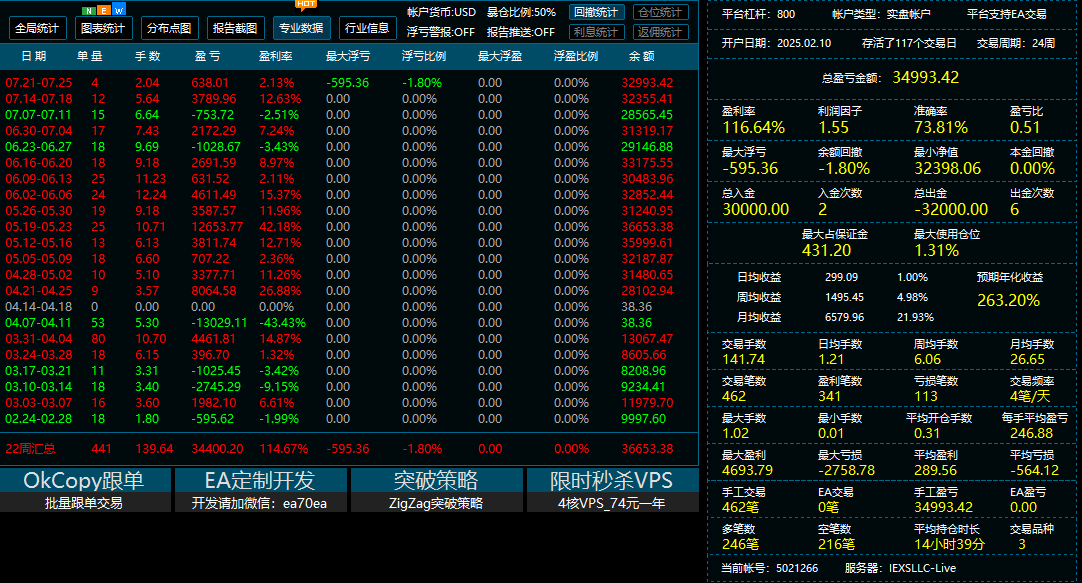Click the 服务器 IEXSLLC-Live text
The height and width of the screenshot is (583, 1082).
click(900, 569)
